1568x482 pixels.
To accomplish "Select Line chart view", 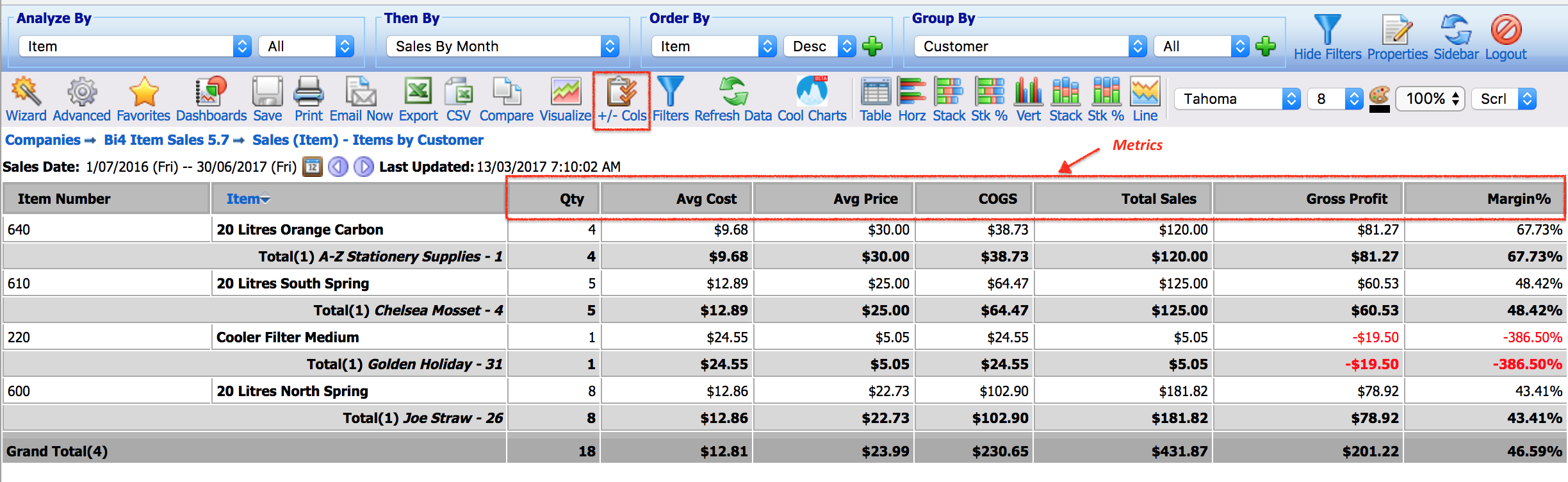I will click(x=1145, y=99).
